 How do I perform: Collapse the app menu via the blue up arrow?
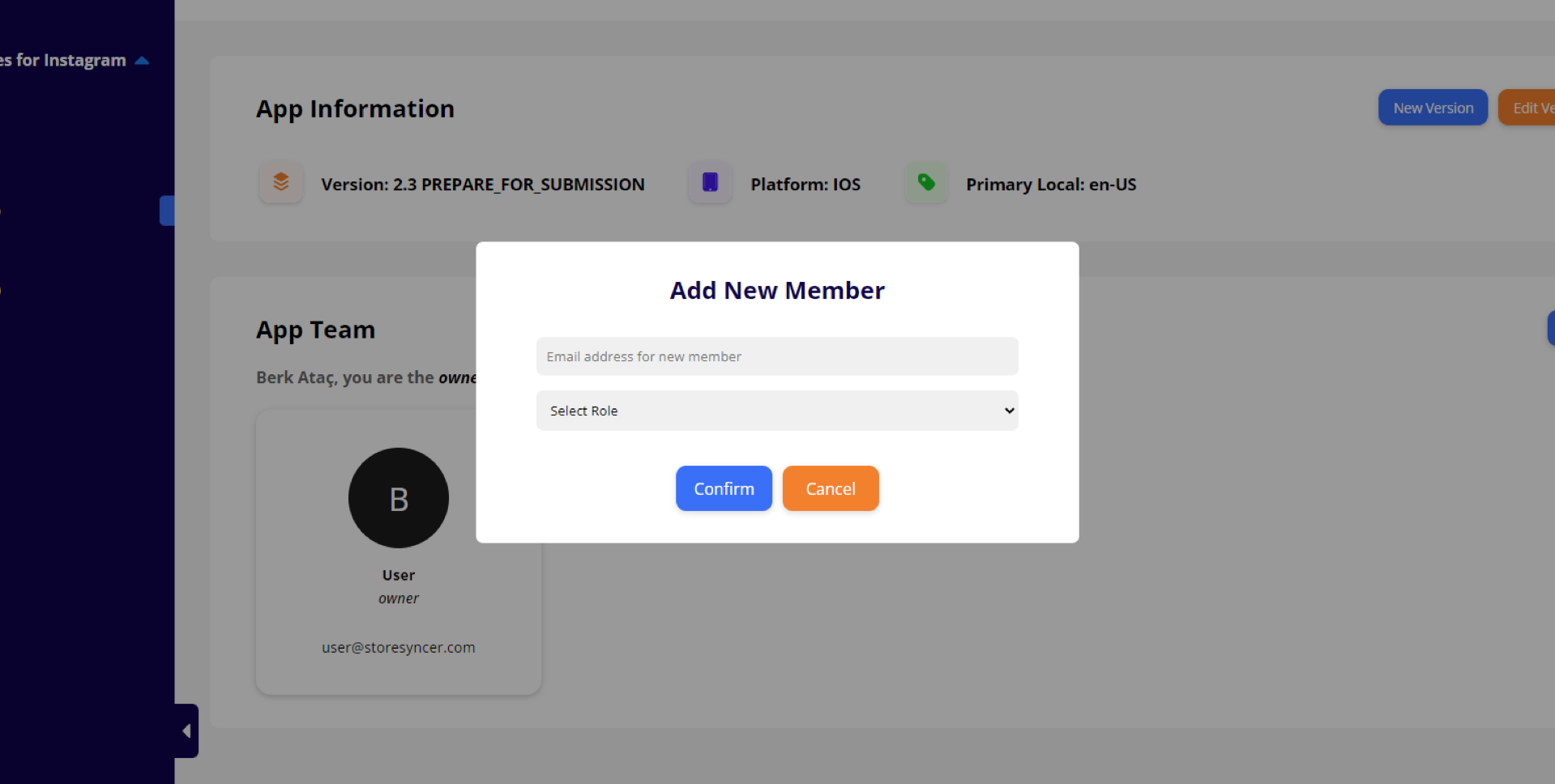click(143, 61)
